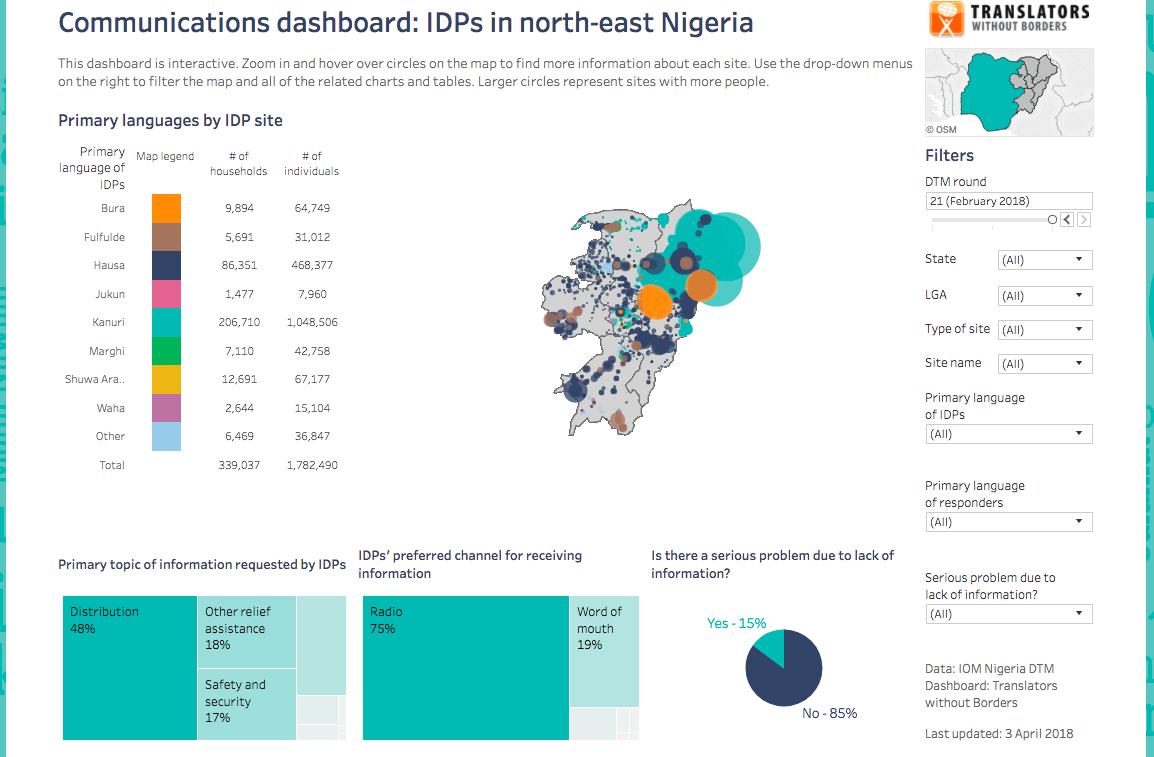Step forward to the next DTM round
The width and height of the screenshot is (1154, 757).
point(1084,220)
